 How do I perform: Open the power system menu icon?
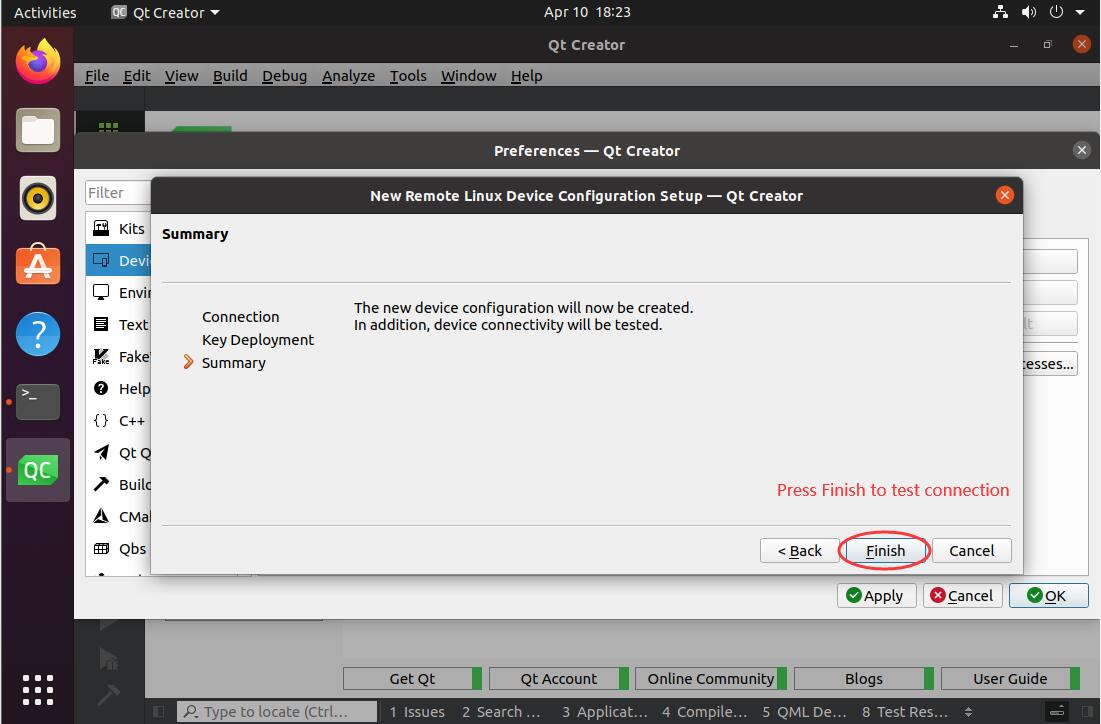point(1056,12)
